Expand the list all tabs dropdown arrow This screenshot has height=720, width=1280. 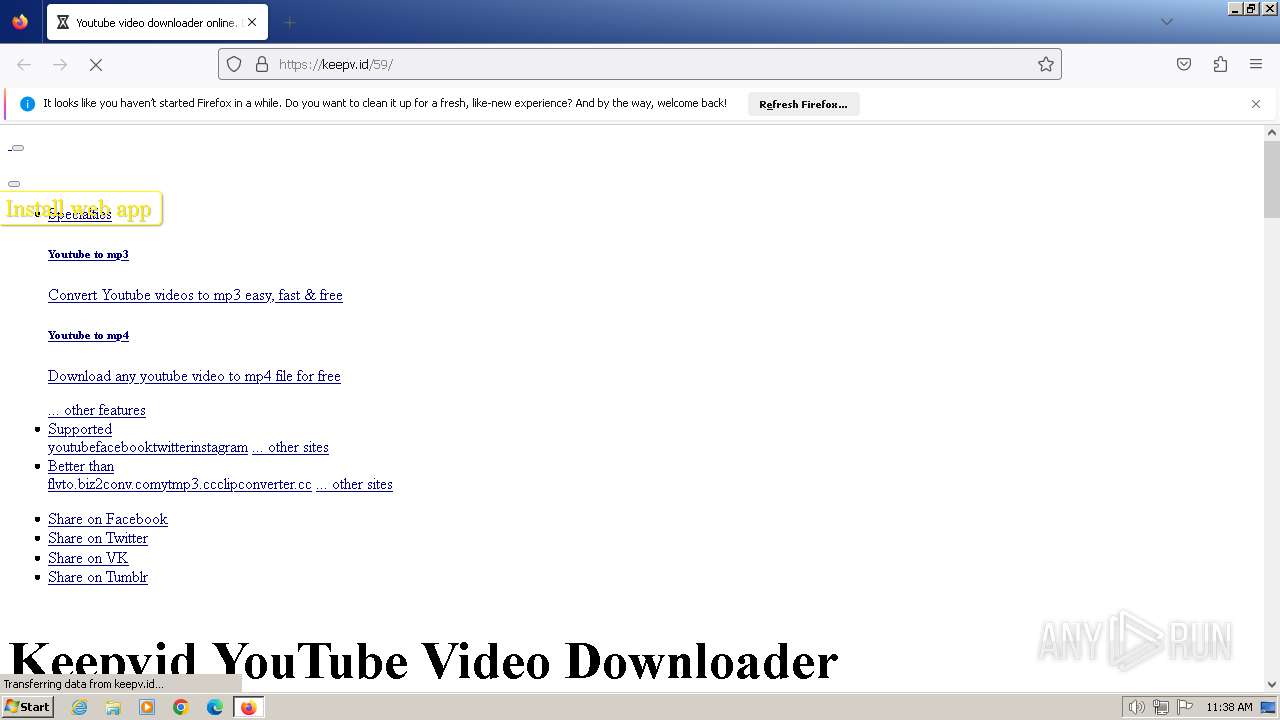[1166, 22]
